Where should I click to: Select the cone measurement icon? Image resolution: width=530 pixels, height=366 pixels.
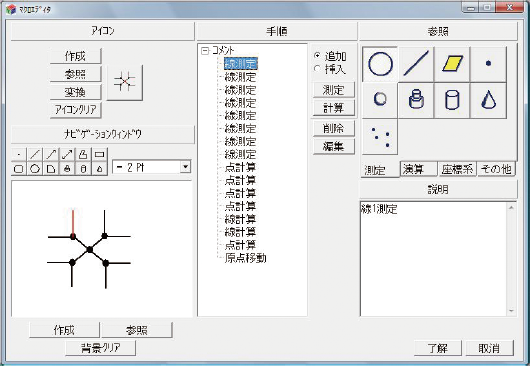tap(488, 100)
